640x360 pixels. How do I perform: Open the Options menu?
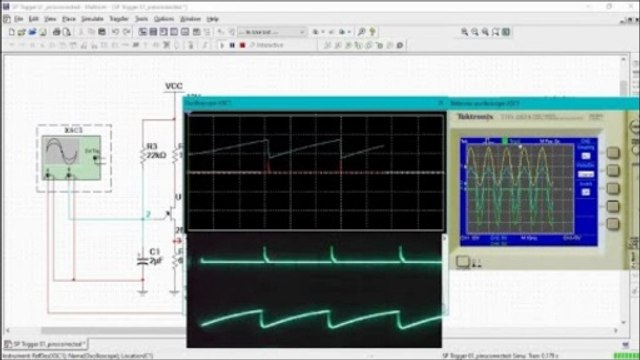click(164, 19)
